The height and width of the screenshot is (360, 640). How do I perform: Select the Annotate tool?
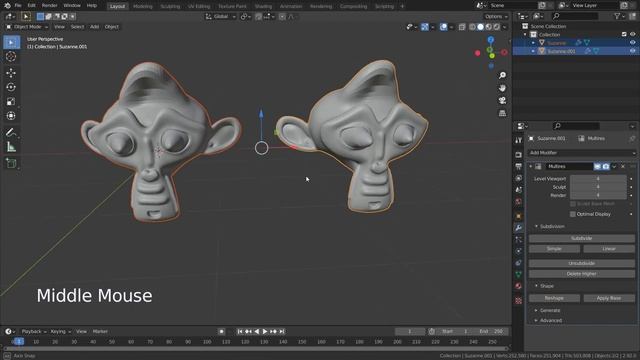[x=11, y=132]
